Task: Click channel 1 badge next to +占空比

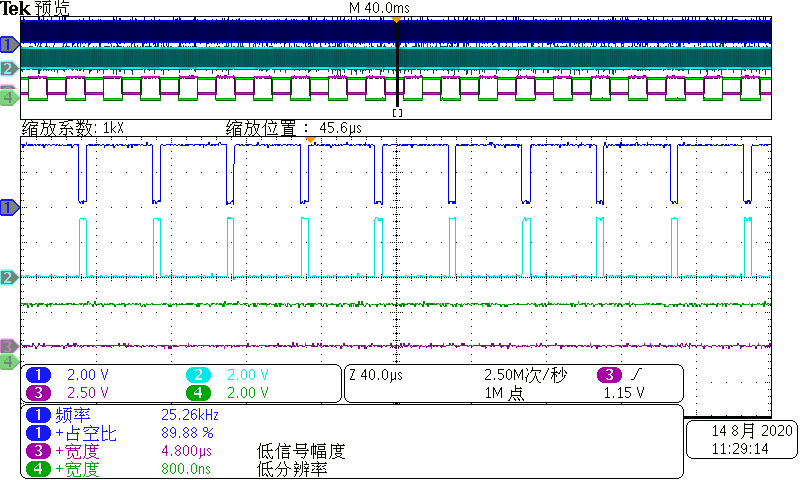Action: pos(38,433)
